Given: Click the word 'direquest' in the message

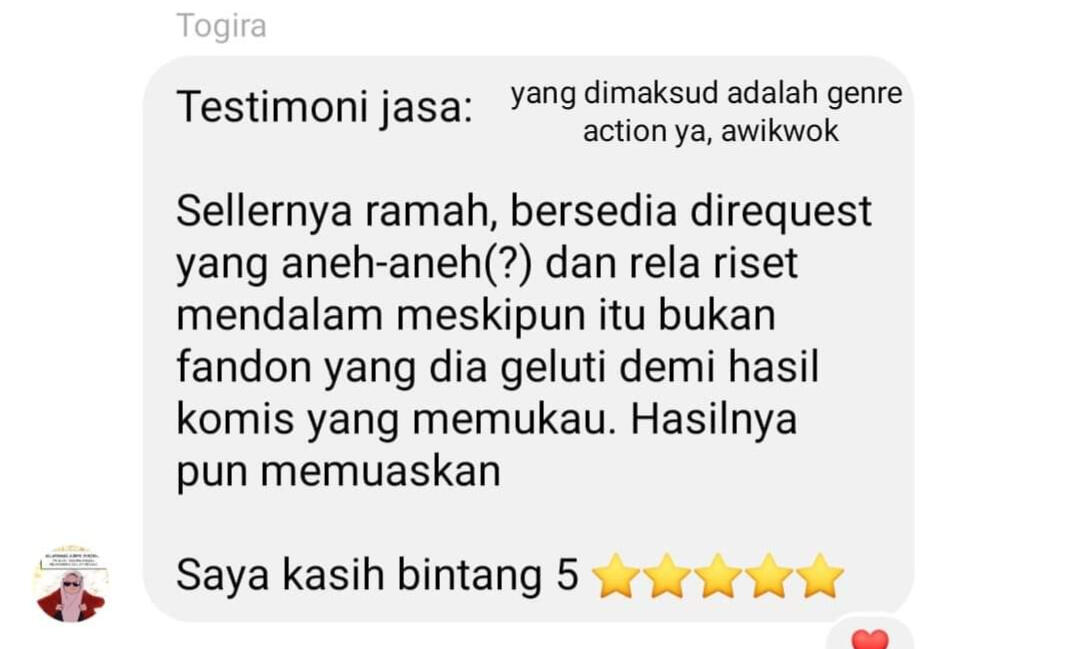Looking at the screenshot, I should coord(780,212).
